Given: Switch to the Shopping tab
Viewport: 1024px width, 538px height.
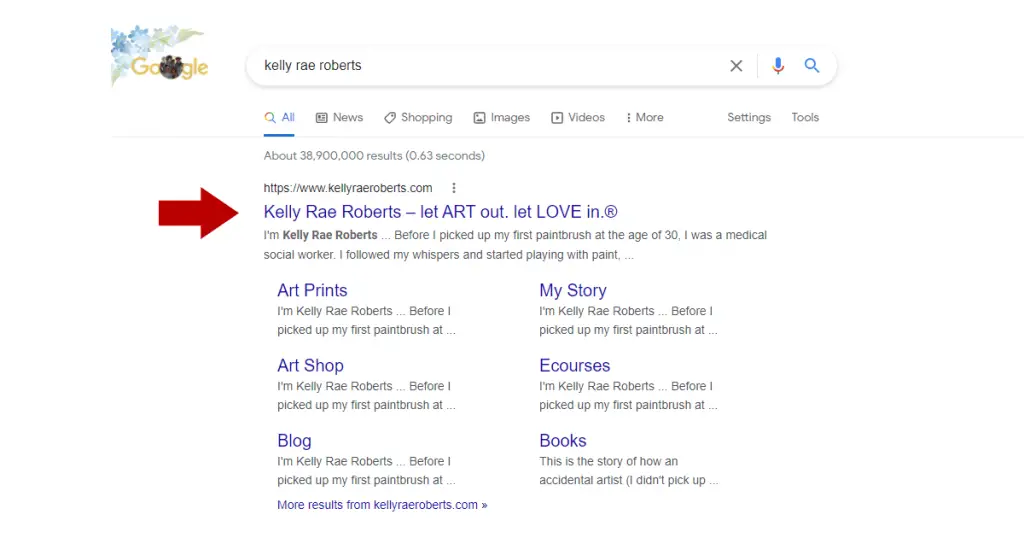Looking at the screenshot, I should pos(418,118).
